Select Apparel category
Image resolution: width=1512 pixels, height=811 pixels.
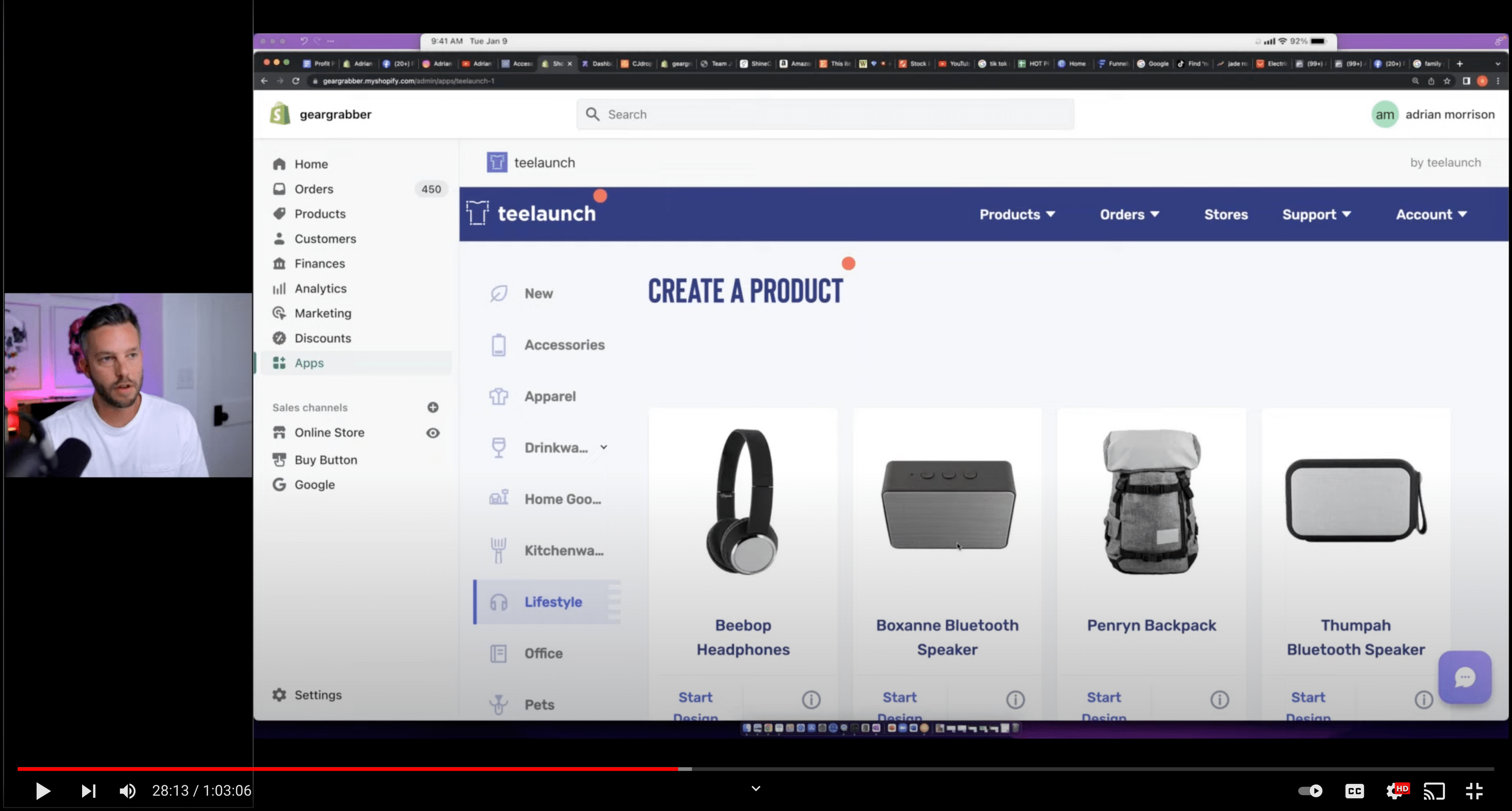[x=549, y=396]
